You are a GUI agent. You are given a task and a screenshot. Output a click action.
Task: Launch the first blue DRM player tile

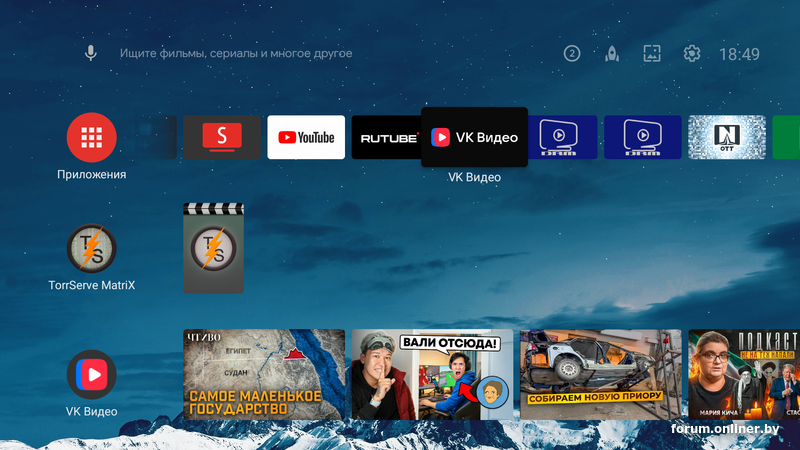pyautogui.click(x=563, y=137)
